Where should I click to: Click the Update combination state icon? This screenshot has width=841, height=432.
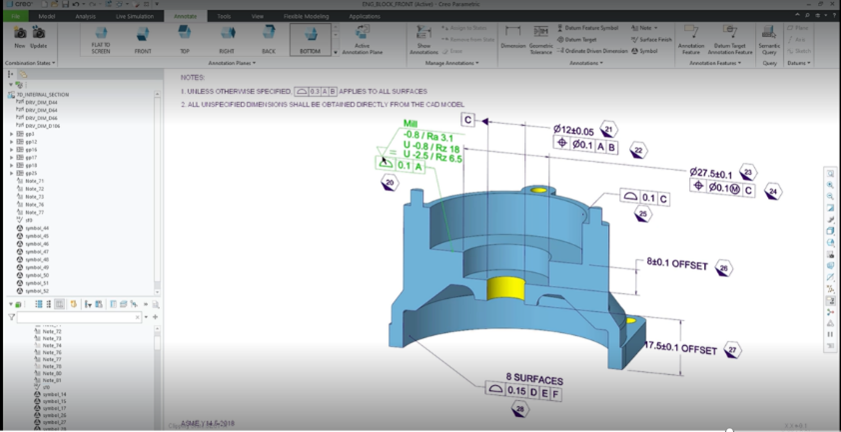(38, 39)
